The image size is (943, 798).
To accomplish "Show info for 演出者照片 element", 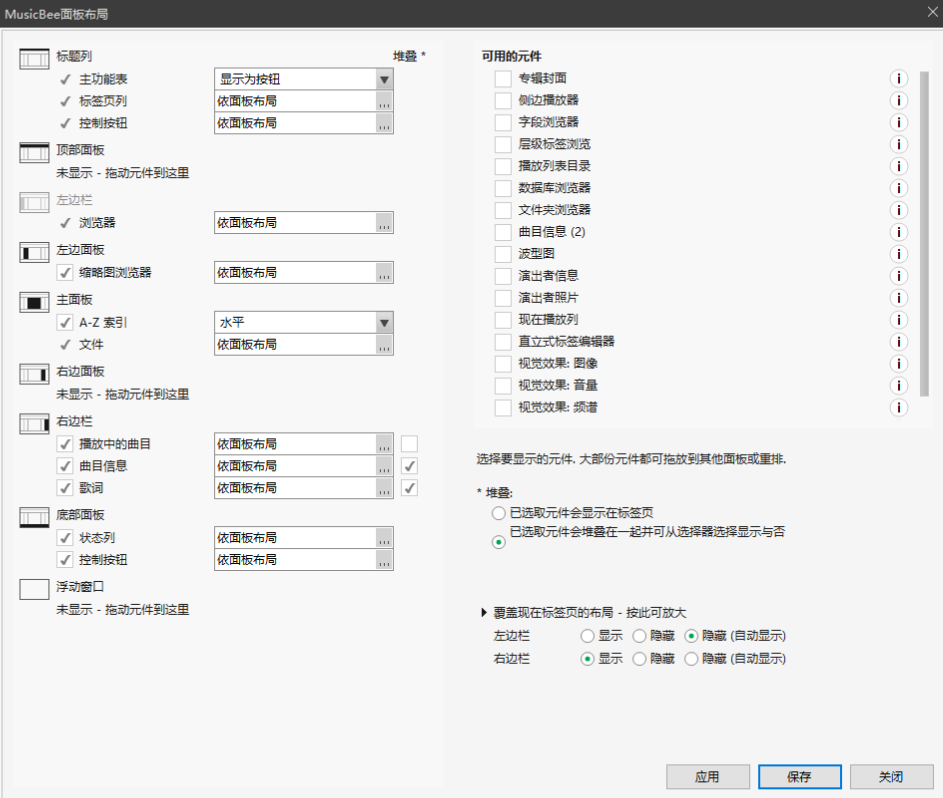I will (898, 298).
